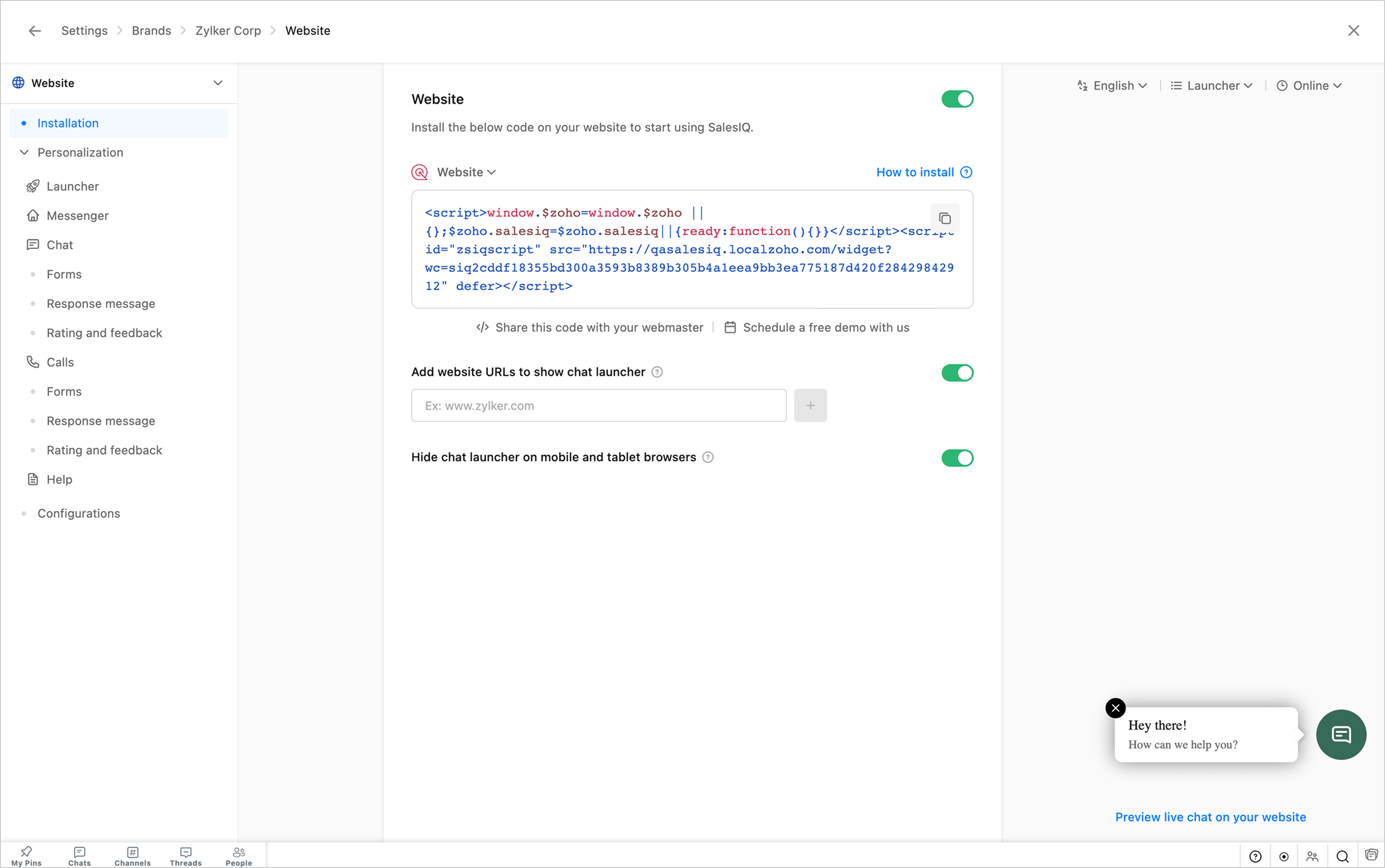Disable website URLs chat launcher toggle
Viewport: 1385px width, 868px height.
(x=957, y=373)
